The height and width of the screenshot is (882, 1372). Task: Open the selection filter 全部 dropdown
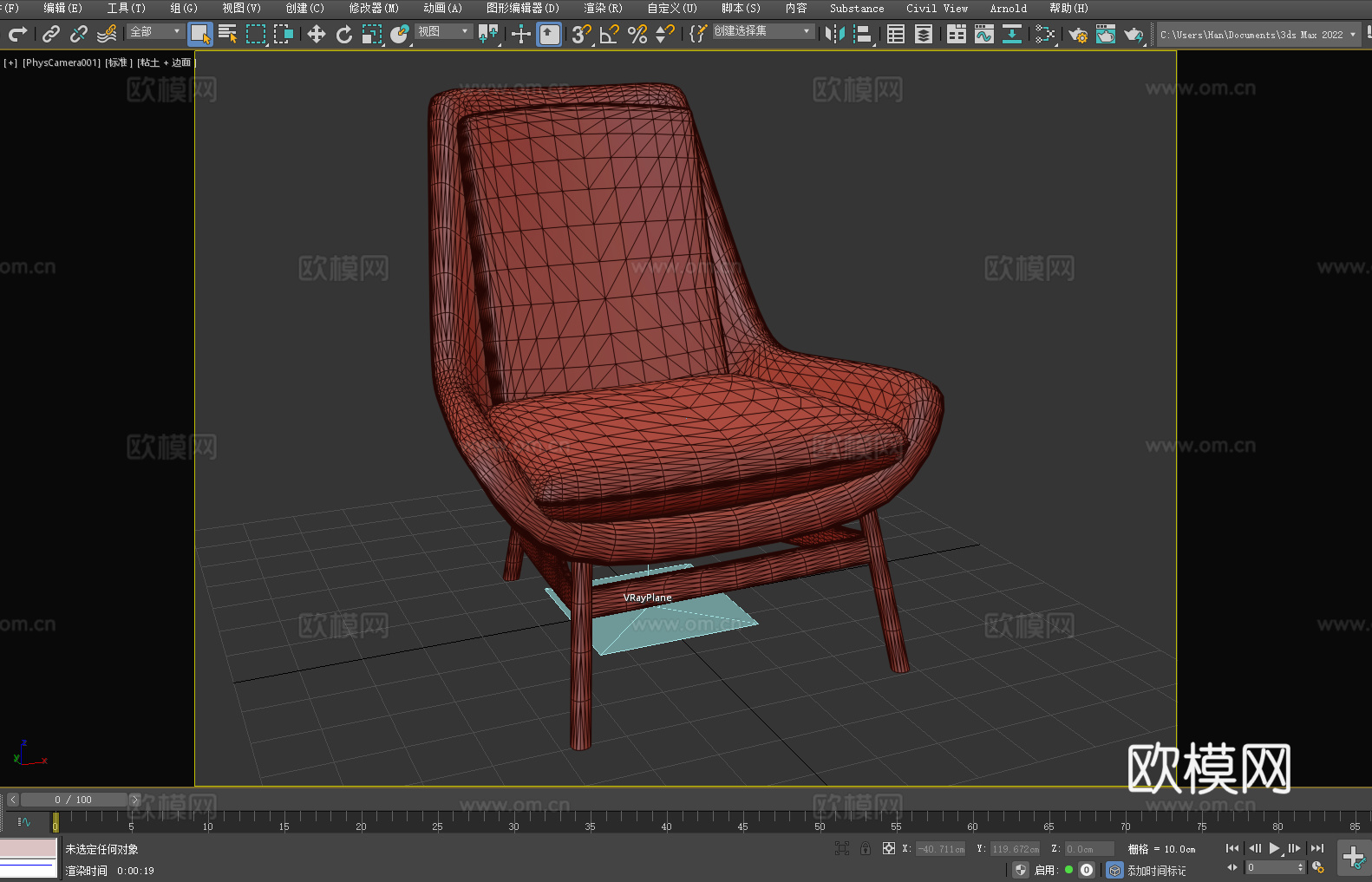tap(155, 31)
